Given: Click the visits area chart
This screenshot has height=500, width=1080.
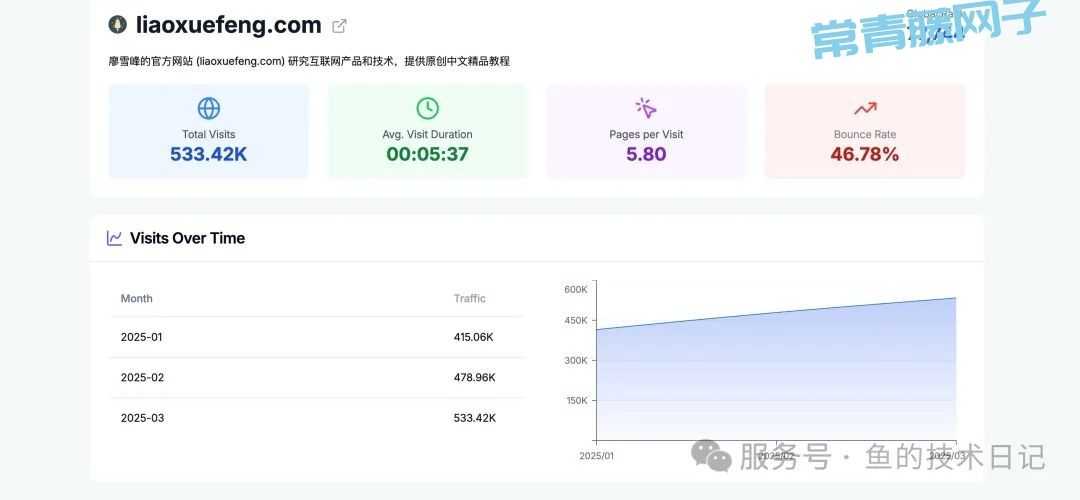Looking at the screenshot, I should click(x=776, y=368).
